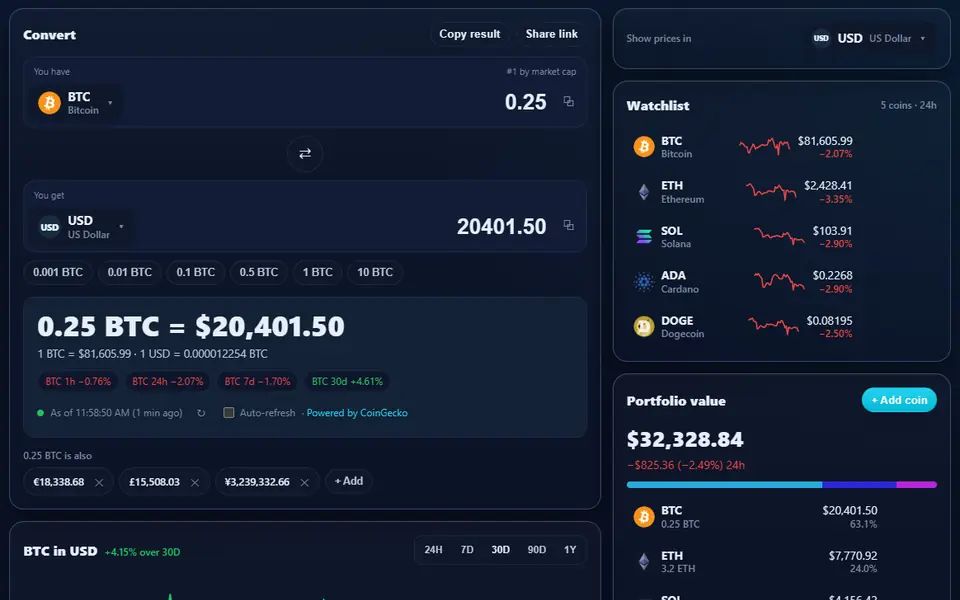Image resolution: width=960 pixels, height=600 pixels.
Task: Click + Add currency chip
Action: (349, 481)
